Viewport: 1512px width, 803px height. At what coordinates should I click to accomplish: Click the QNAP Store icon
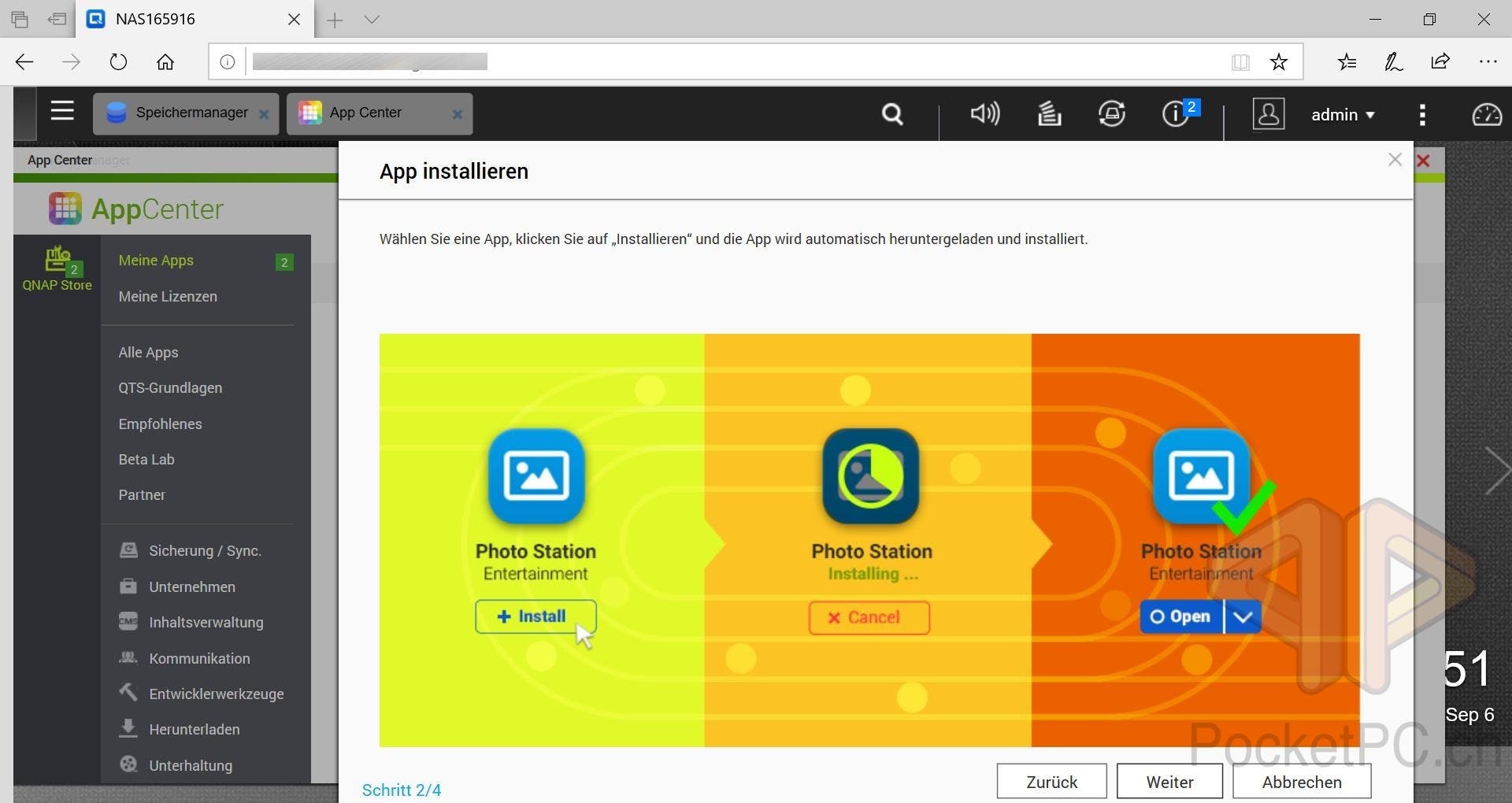(x=57, y=269)
